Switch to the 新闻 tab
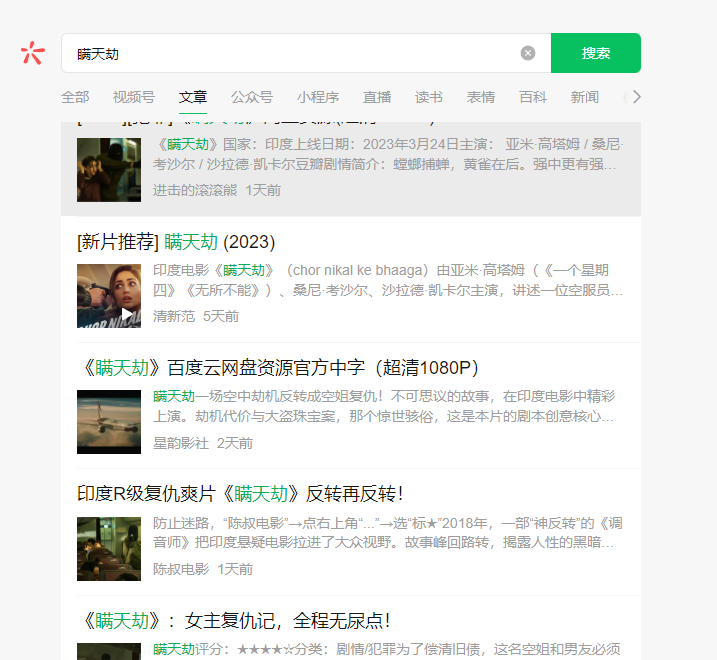 [x=584, y=97]
